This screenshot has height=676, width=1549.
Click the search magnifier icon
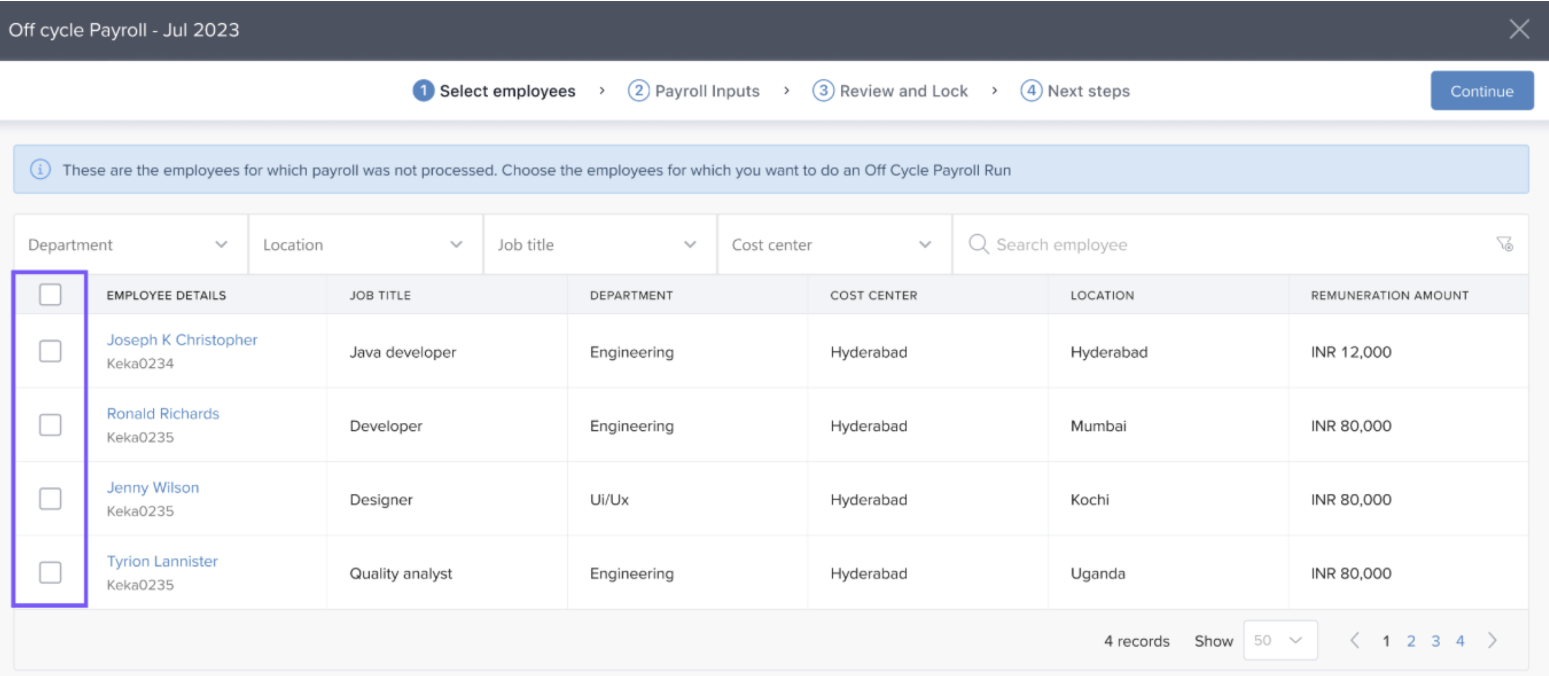(x=978, y=245)
